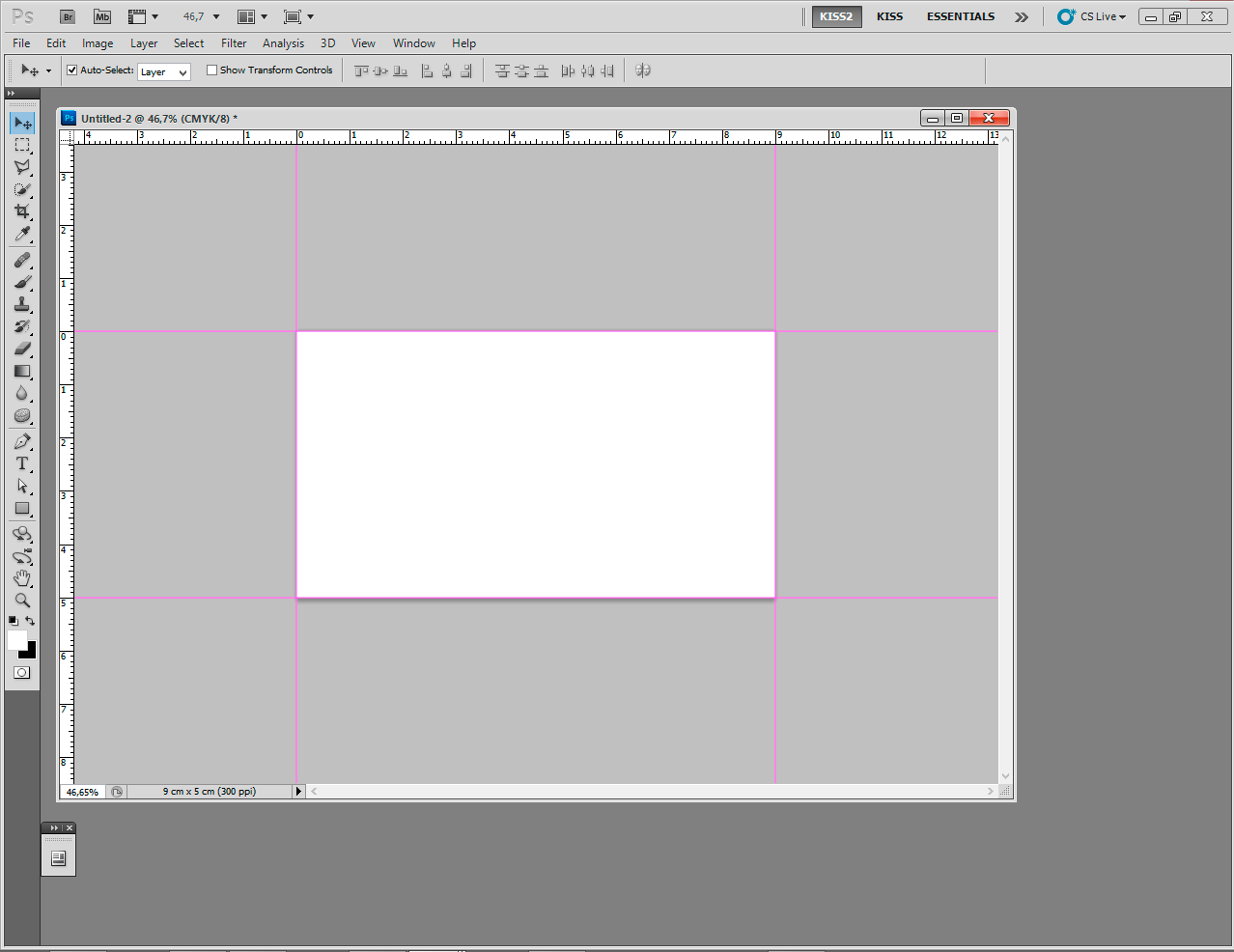The width and height of the screenshot is (1234, 952).
Task: Swap foreground and background colors
Action: point(30,621)
